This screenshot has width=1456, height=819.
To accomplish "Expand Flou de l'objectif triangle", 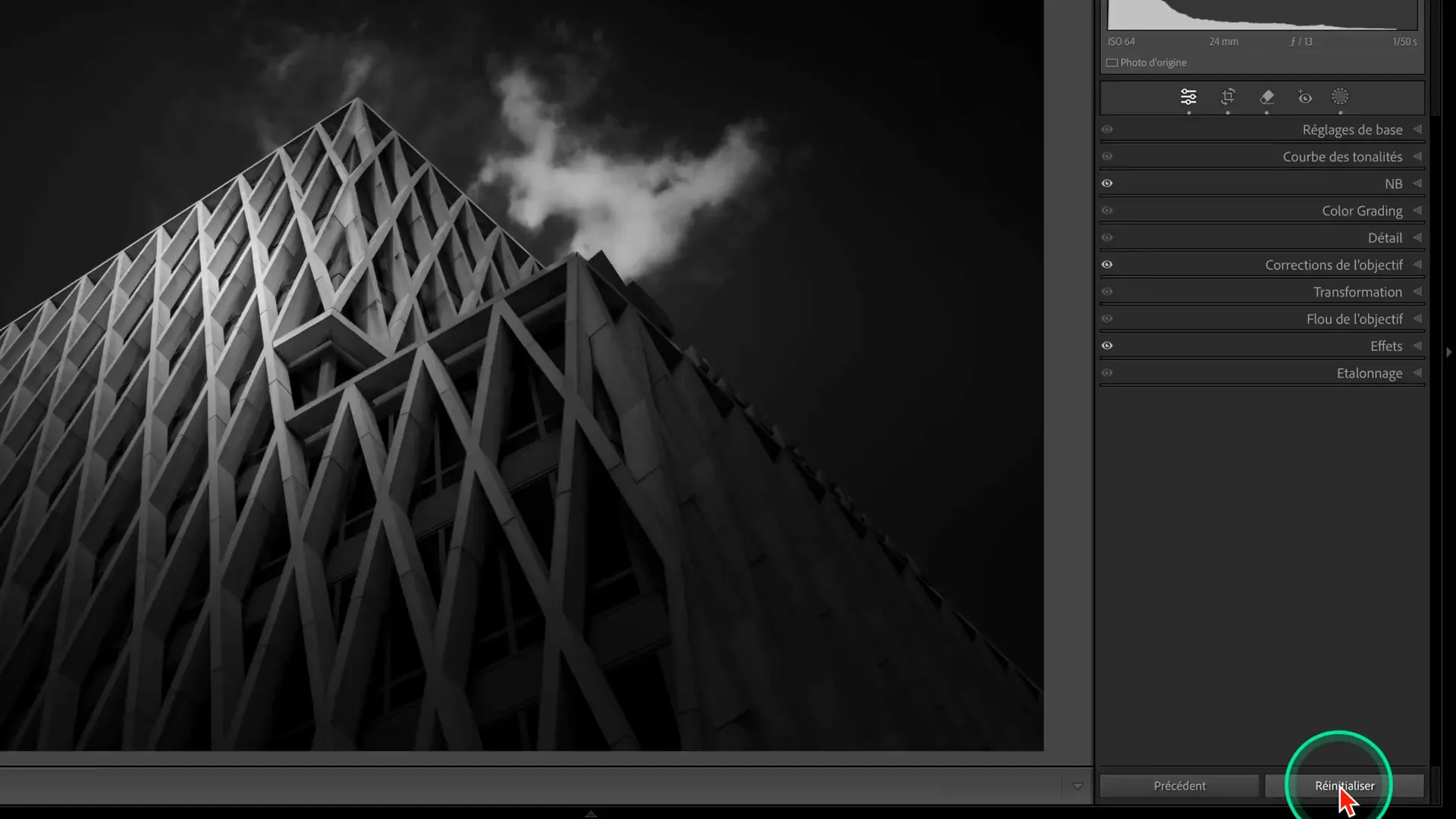I will (1417, 318).
